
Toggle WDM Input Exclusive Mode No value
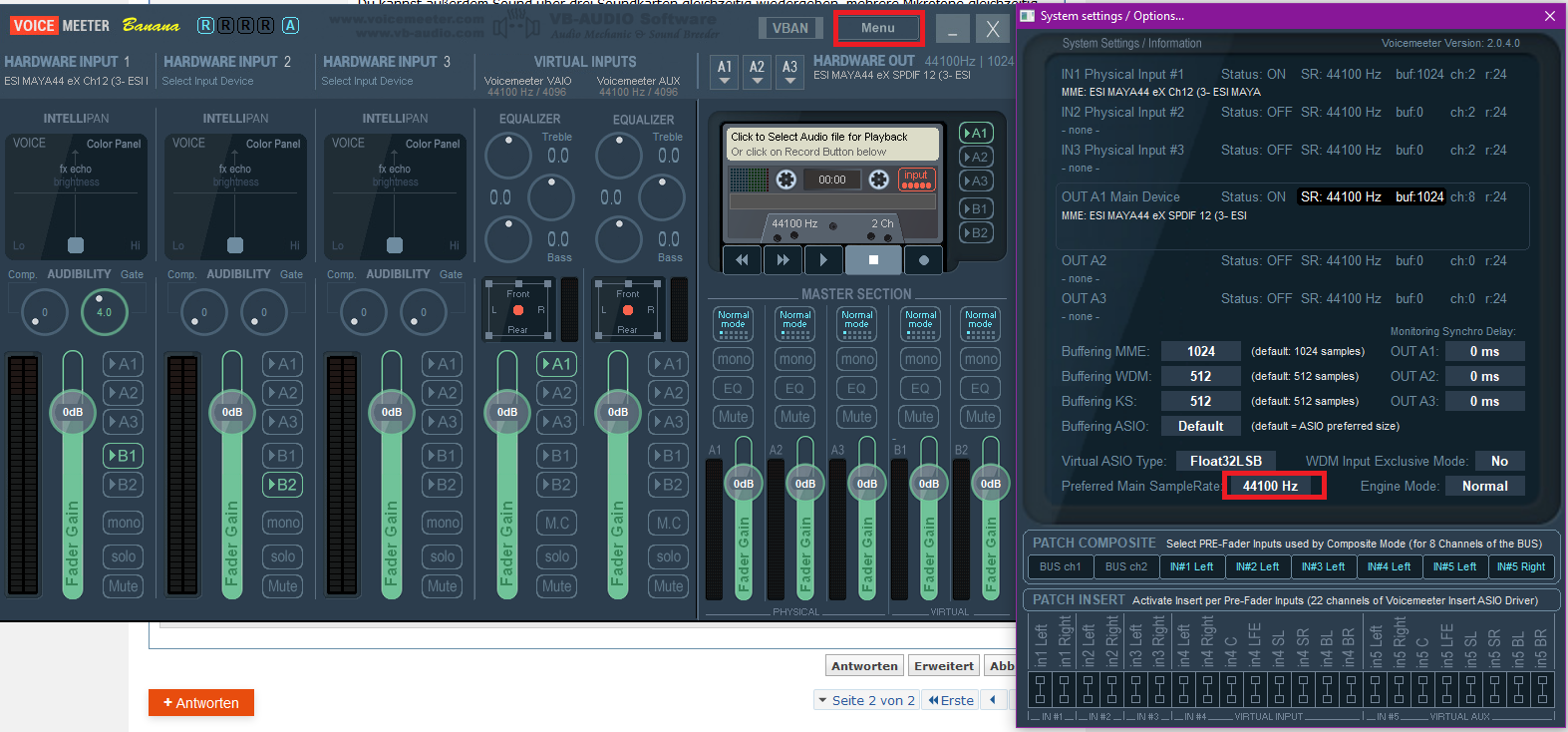click(1499, 461)
